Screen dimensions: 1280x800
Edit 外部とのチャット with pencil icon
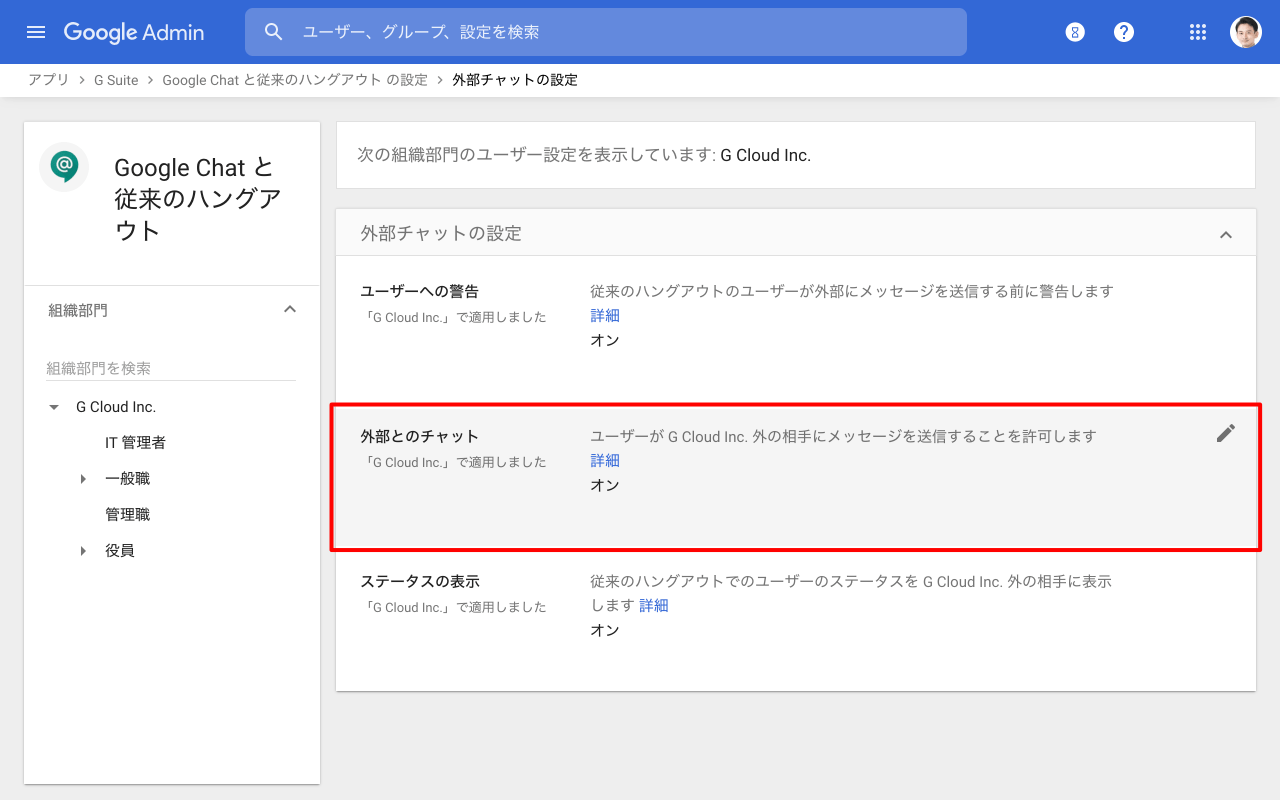tap(1226, 433)
